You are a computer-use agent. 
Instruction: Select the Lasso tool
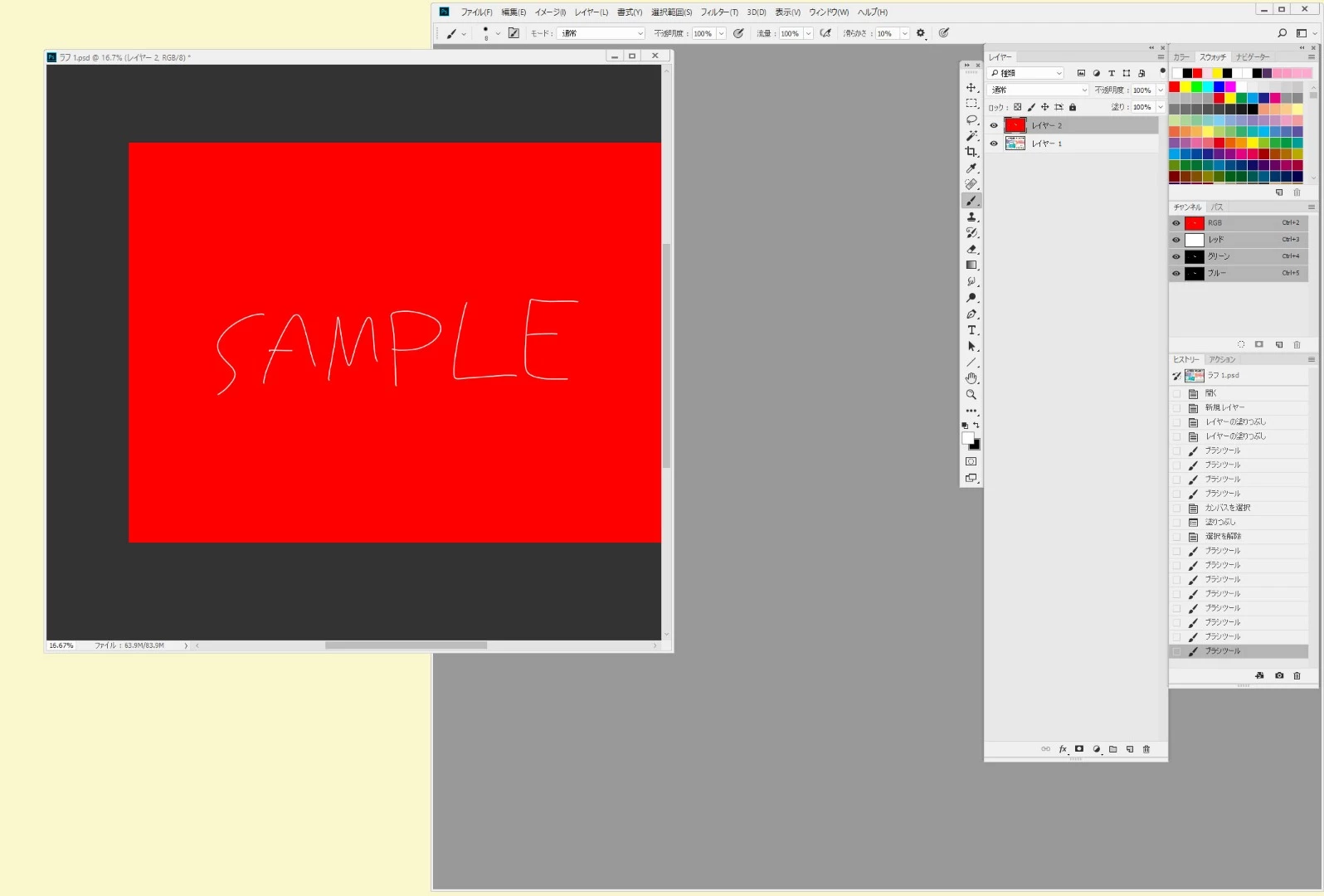coord(971,120)
